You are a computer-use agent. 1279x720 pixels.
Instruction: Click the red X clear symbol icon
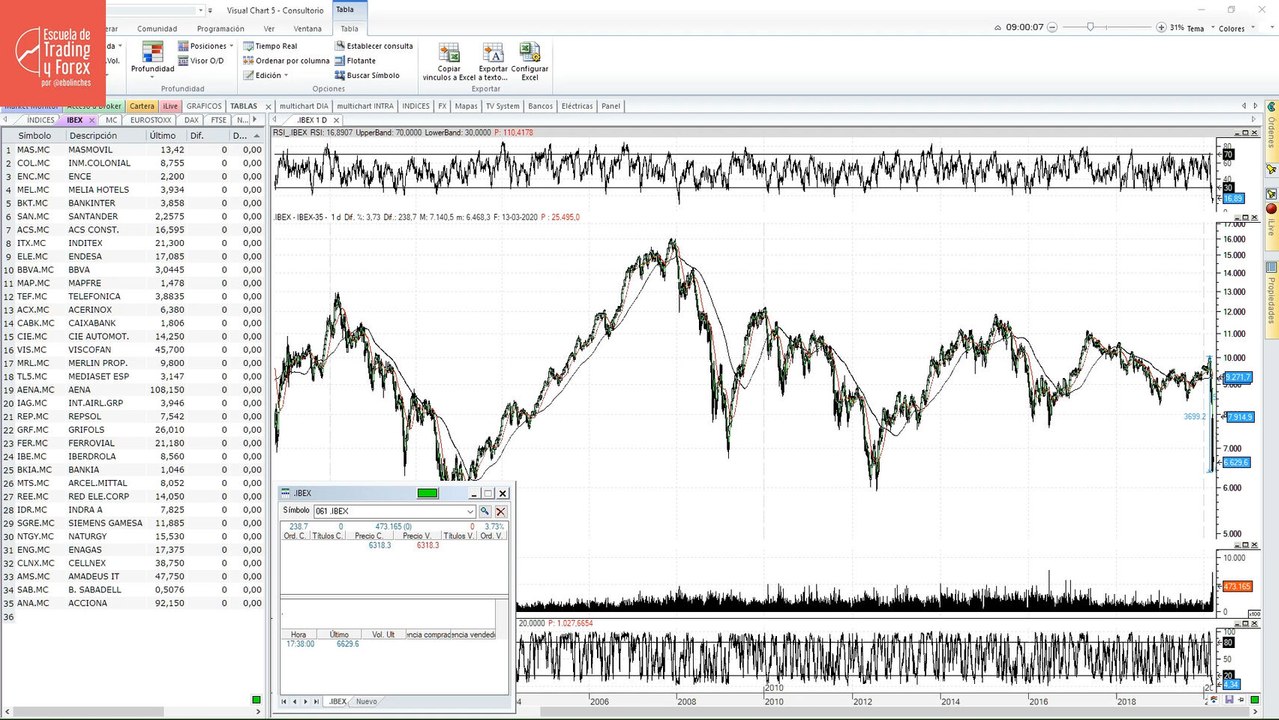coord(501,511)
